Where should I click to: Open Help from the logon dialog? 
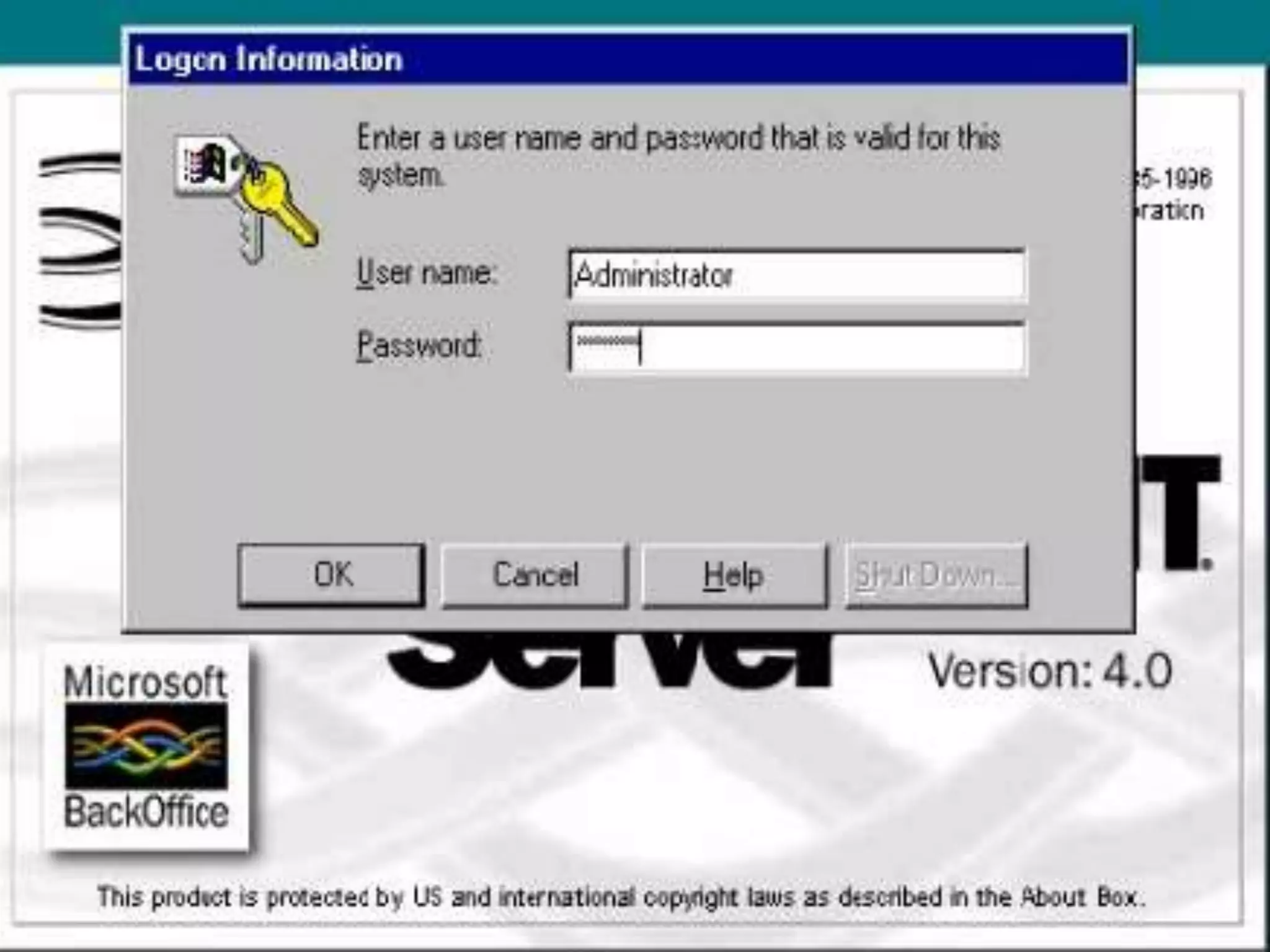734,575
